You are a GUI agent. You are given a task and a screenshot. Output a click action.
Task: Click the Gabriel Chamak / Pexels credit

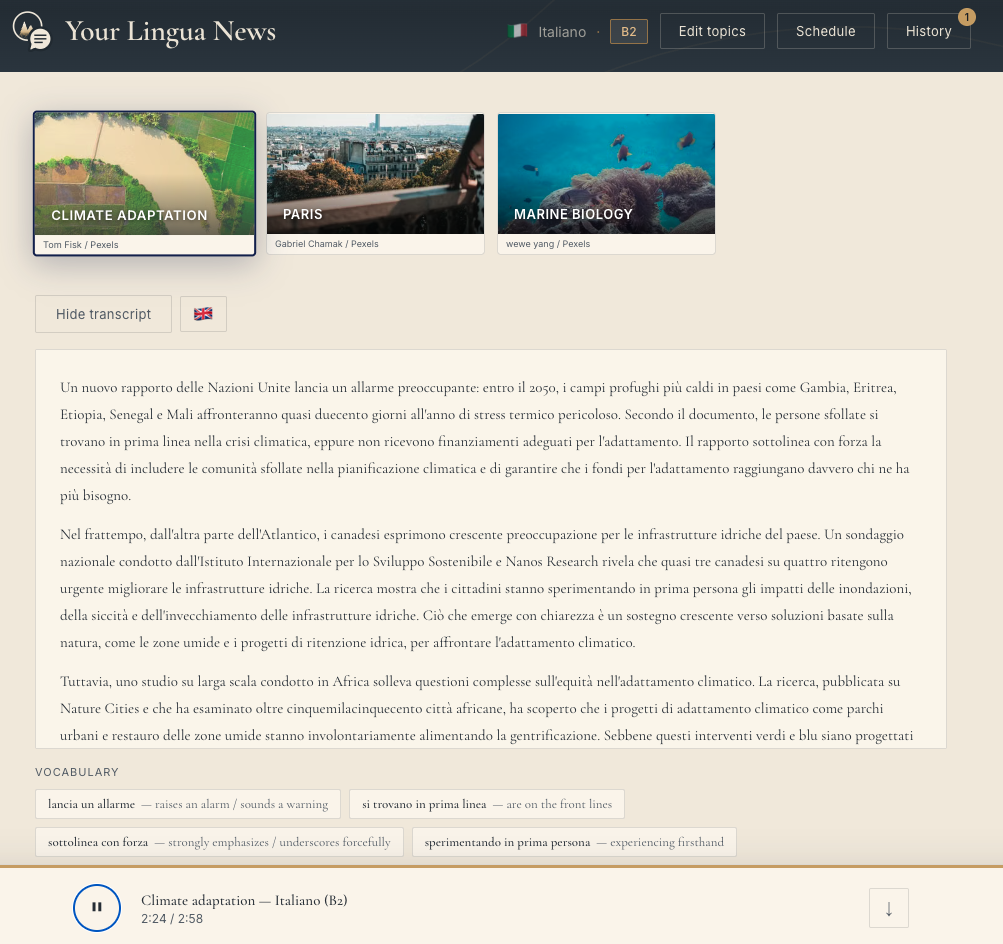tap(326, 244)
